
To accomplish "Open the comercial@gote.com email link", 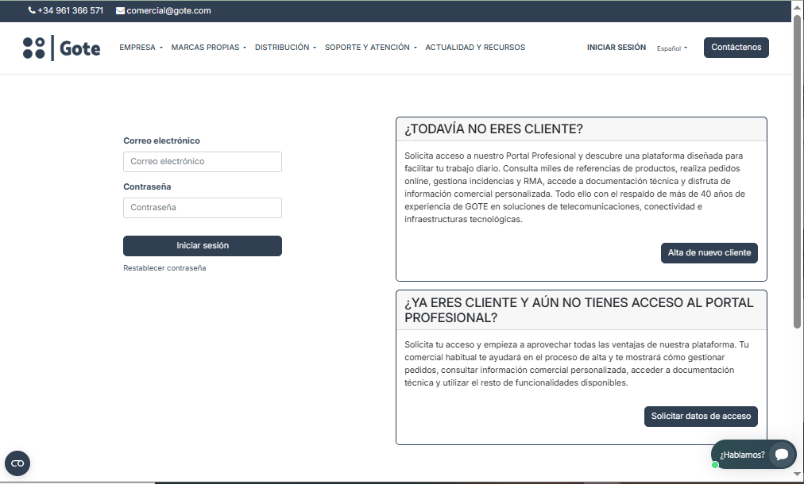I will 169,11.
